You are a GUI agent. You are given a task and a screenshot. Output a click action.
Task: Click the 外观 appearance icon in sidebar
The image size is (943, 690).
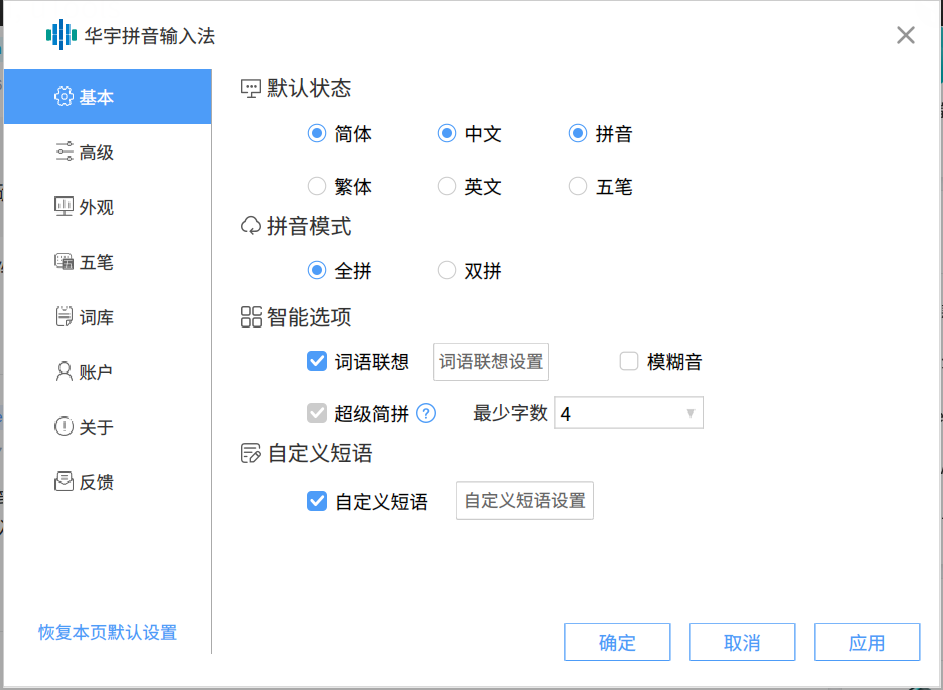63,206
